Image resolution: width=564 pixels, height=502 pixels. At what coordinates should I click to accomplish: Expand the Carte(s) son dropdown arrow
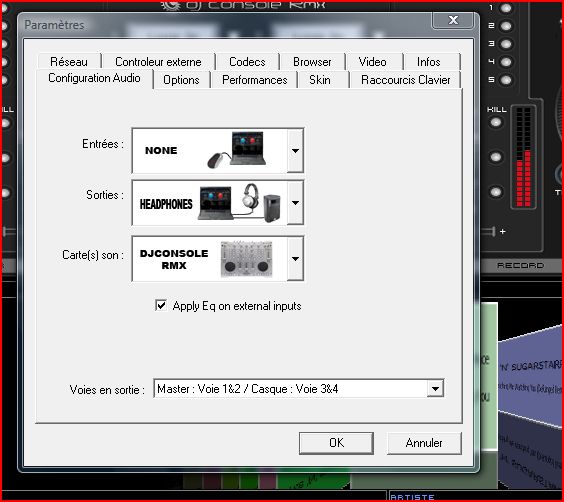(295, 259)
